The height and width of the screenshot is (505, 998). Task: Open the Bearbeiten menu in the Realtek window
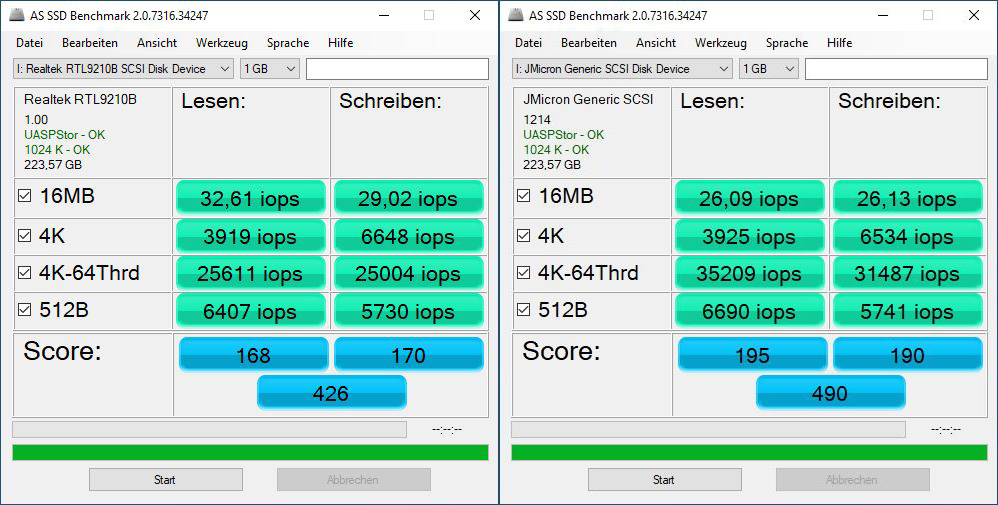click(90, 43)
